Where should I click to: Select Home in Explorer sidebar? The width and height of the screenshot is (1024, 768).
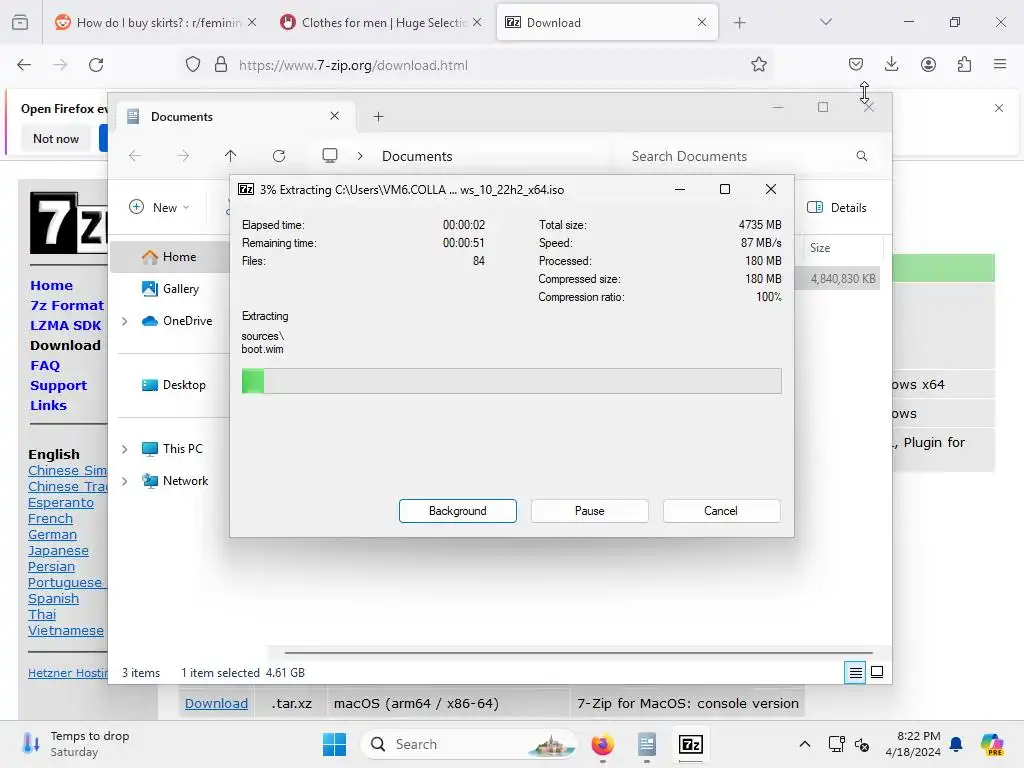(179, 257)
